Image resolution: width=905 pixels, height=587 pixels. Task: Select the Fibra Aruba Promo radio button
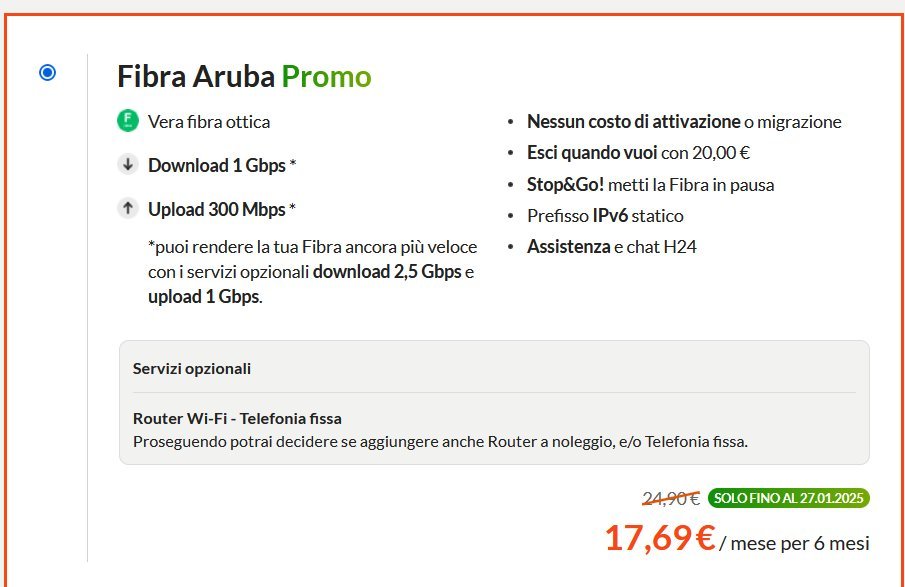pyautogui.click(x=47, y=73)
